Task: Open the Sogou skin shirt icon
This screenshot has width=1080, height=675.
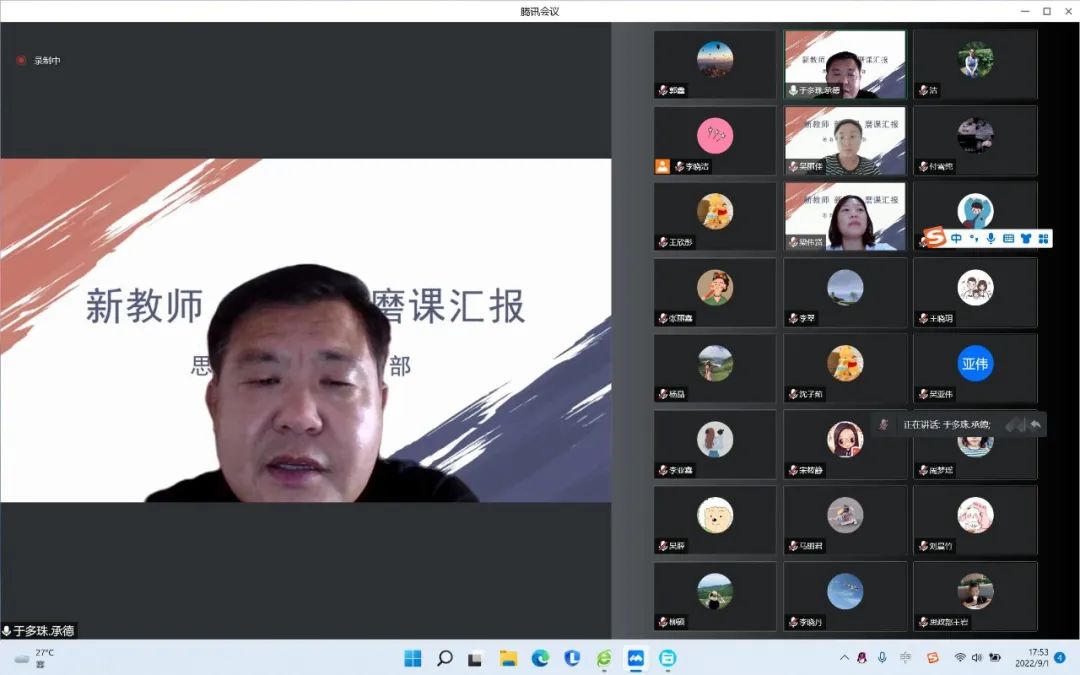Action: point(1025,238)
